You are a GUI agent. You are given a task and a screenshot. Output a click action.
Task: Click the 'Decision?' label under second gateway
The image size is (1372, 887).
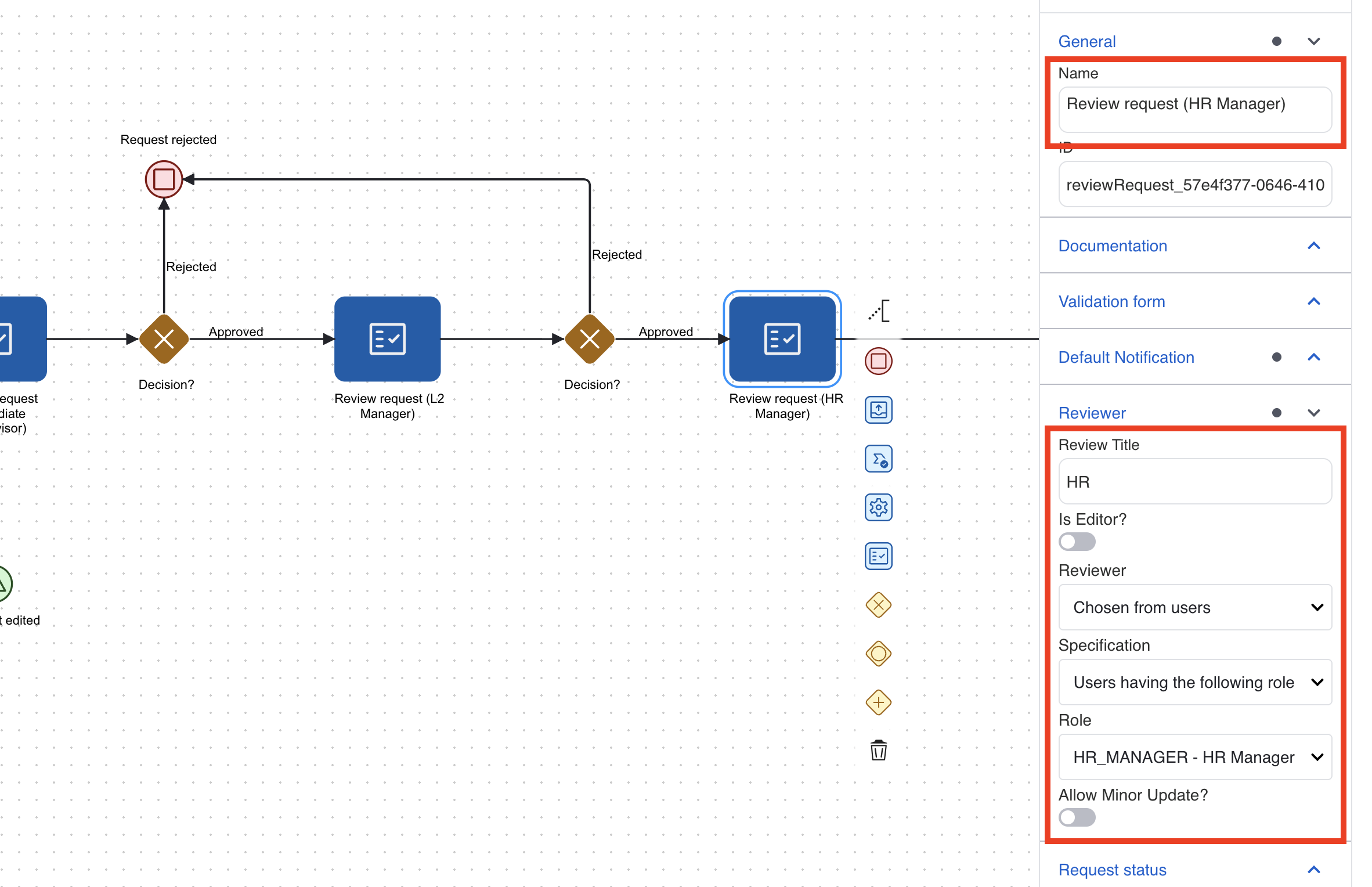point(592,384)
